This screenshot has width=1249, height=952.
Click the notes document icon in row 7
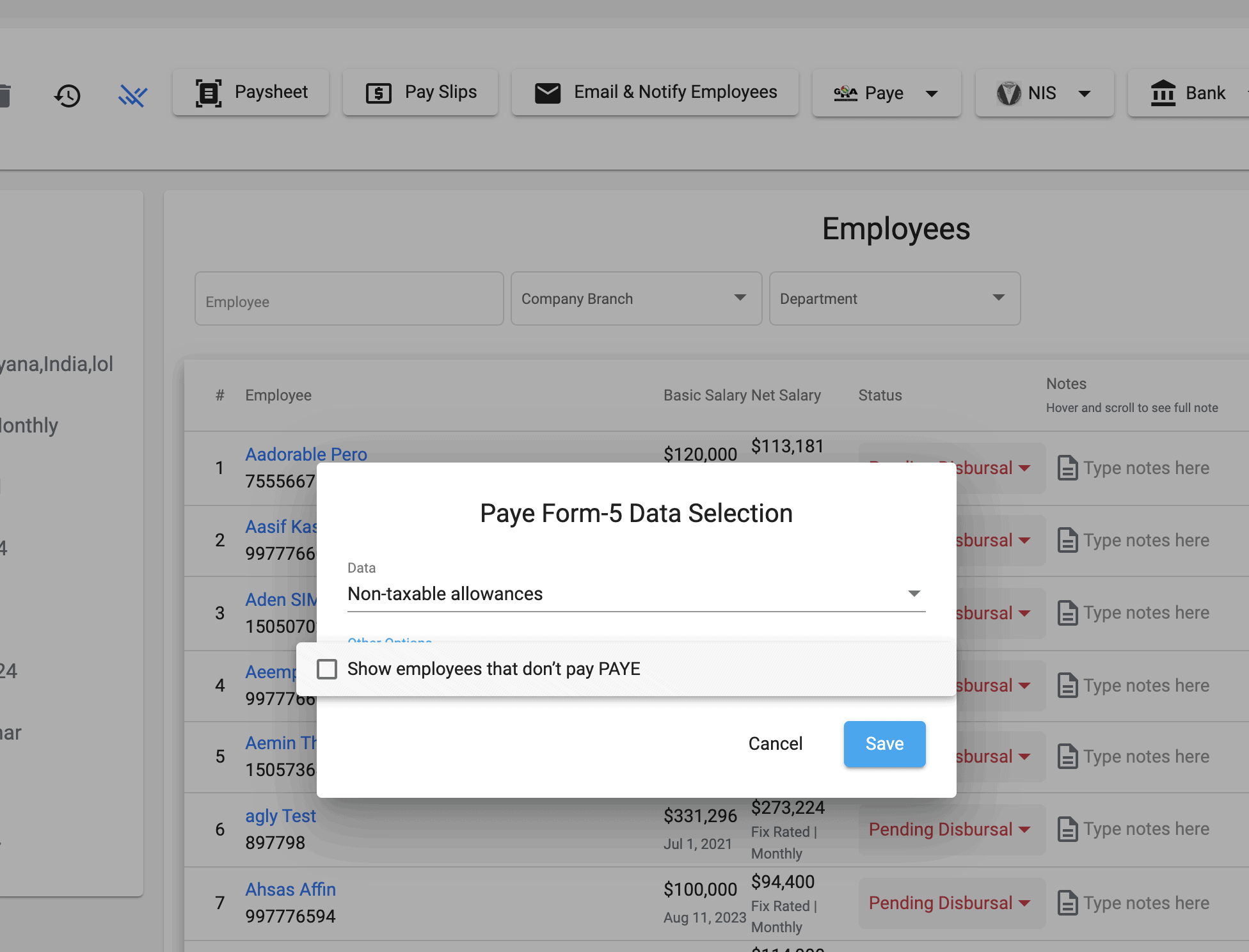1067,903
